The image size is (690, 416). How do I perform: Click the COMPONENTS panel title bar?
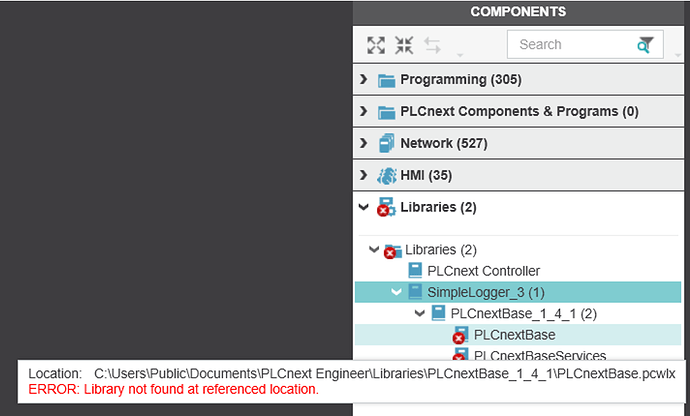(518, 12)
